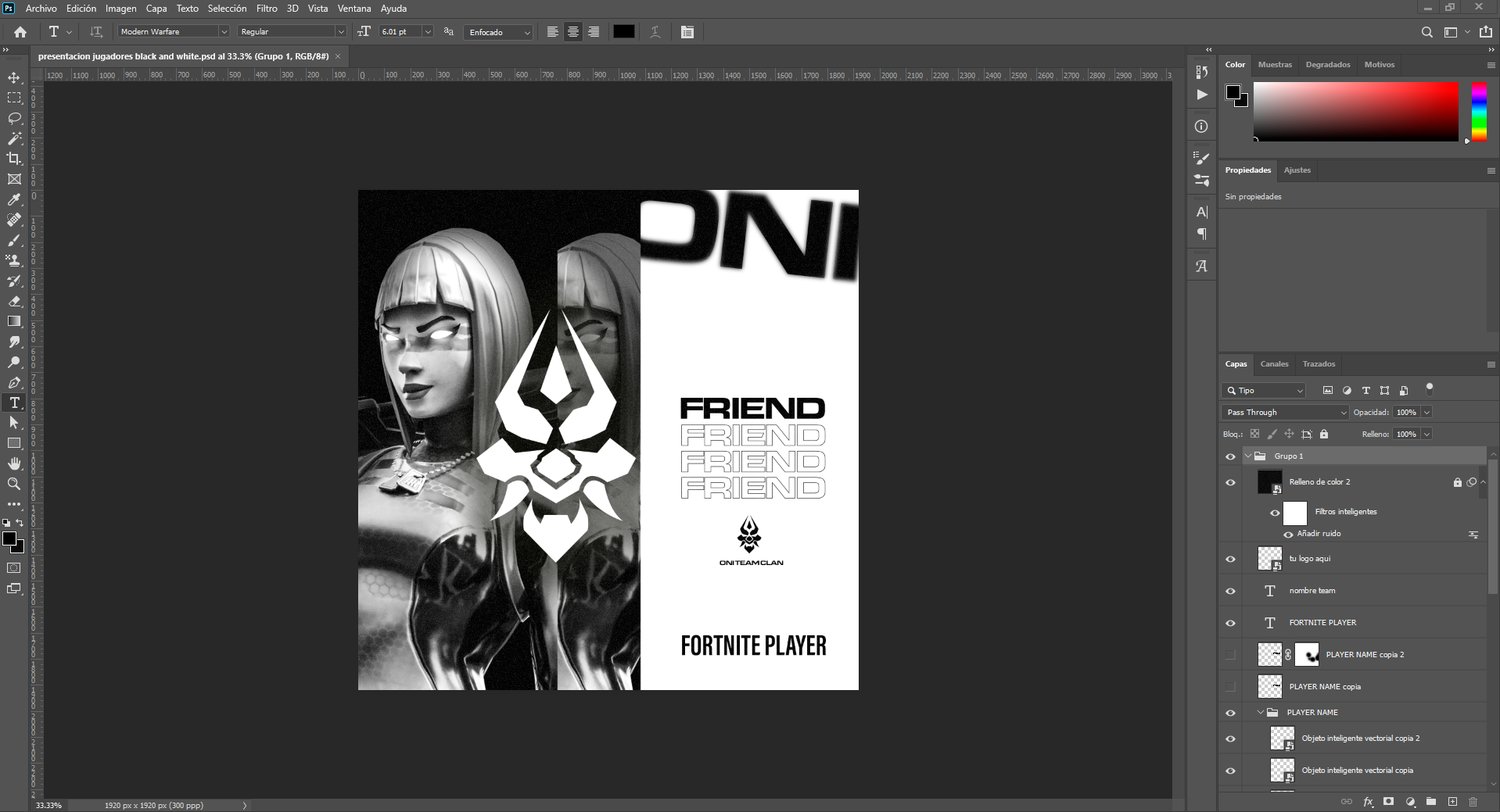This screenshot has width=1500, height=812.
Task: Collapse the Grupo 1 group
Action: [1247, 456]
